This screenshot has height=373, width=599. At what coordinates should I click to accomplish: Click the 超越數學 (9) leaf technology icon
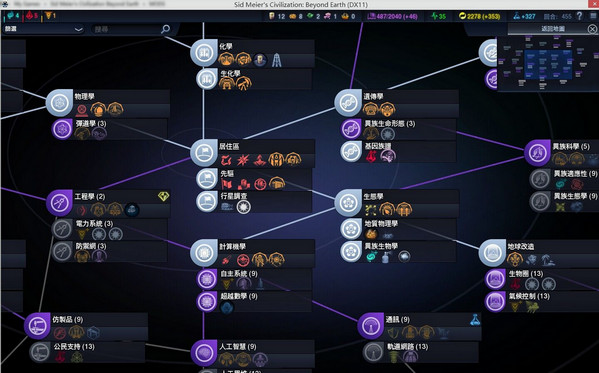(207, 302)
